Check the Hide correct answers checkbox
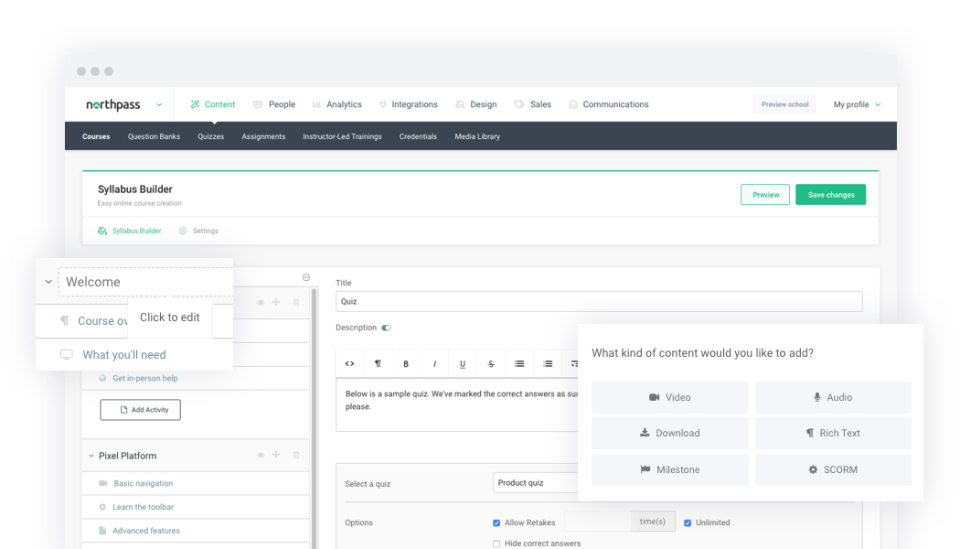The height and width of the screenshot is (549, 960). (497, 543)
